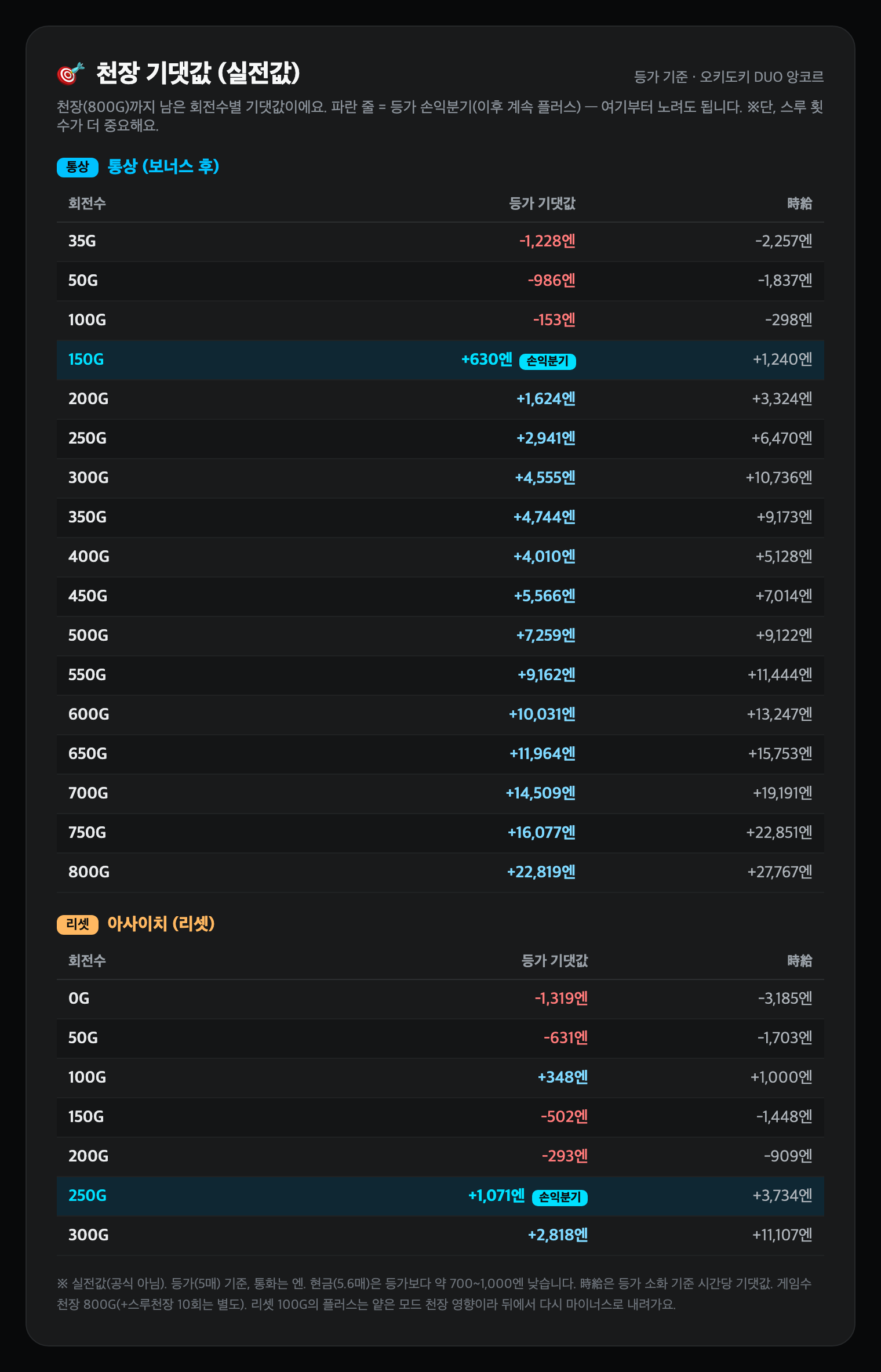Click the '-1,319엔' value
The height and width of the screenshot is (1372, 881).
(x=561, y=999)
